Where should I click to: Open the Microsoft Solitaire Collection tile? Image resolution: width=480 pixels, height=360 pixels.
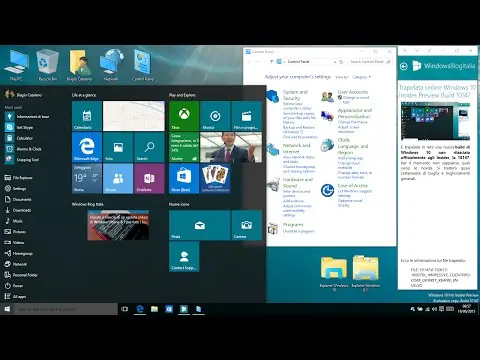point(215,178)
